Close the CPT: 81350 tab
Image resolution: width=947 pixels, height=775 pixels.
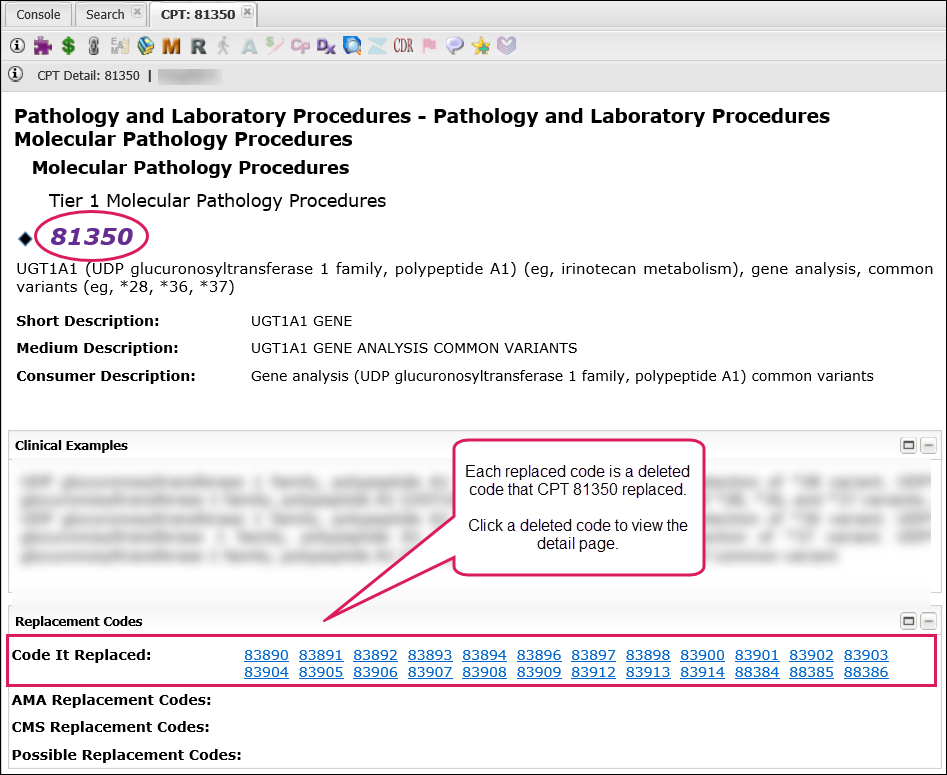pos(247,13)
